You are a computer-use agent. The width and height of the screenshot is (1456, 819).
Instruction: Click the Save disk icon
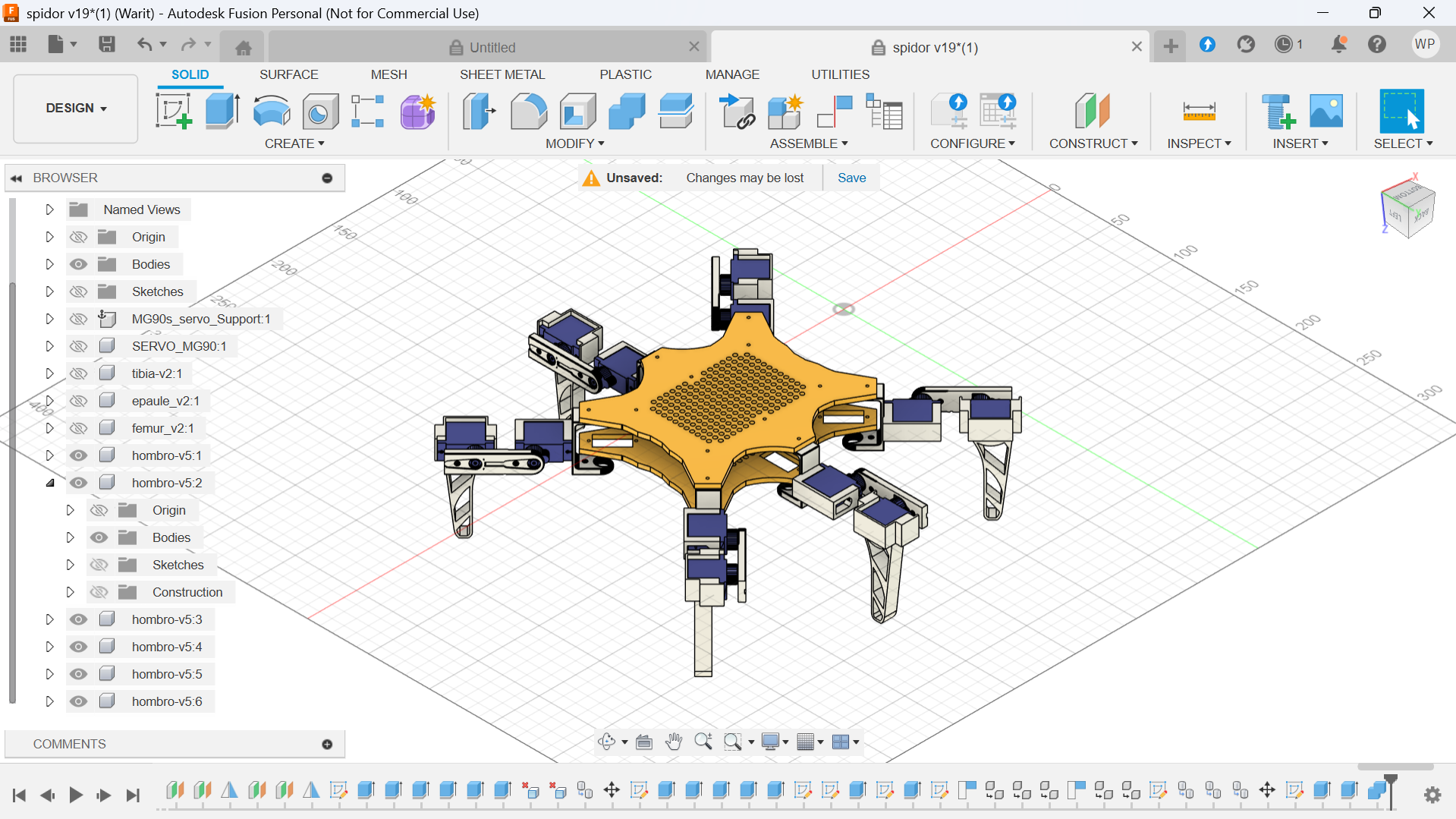tap(107, 45)
